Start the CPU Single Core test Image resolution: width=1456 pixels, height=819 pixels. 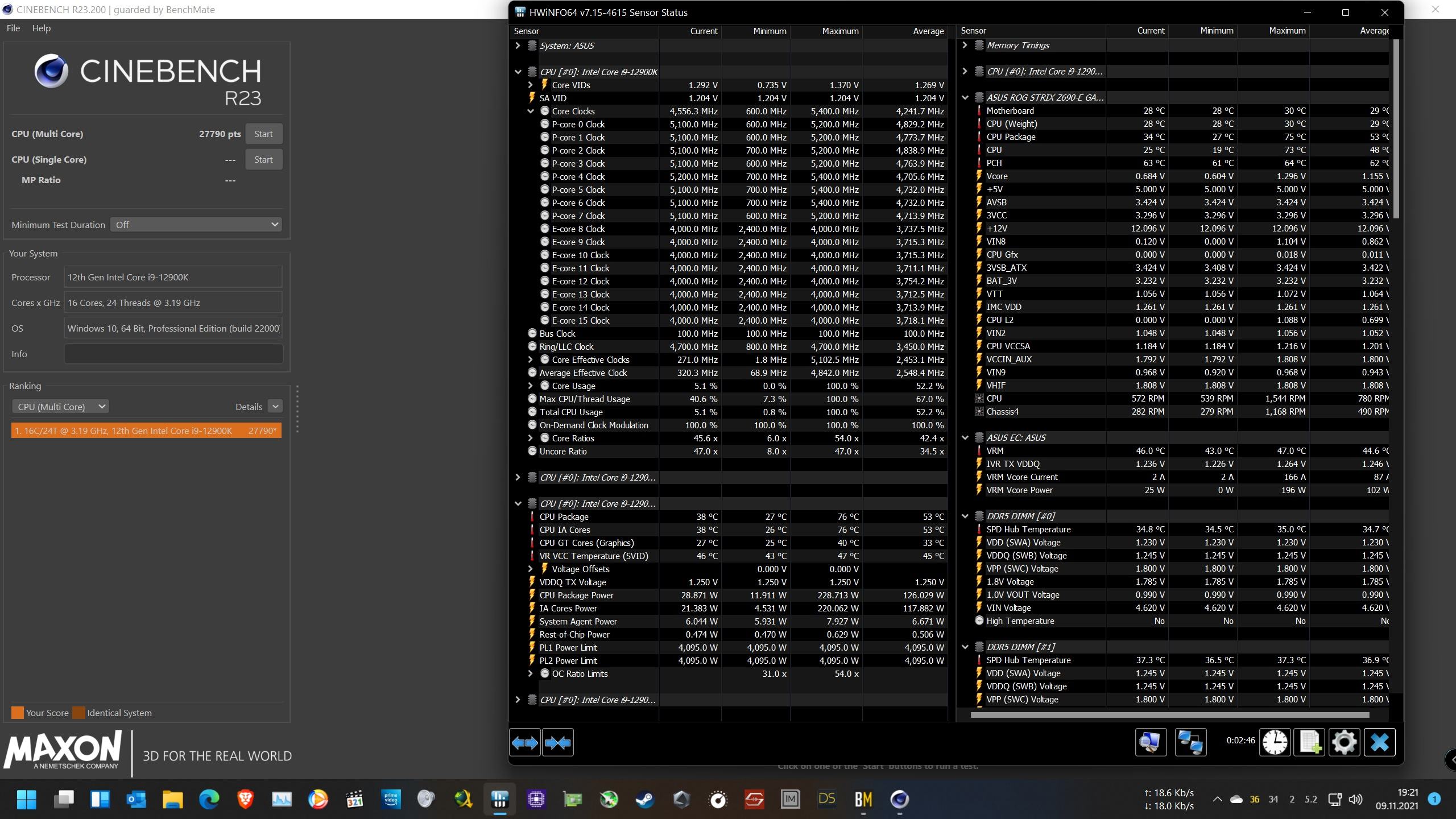[x=263, y=160]
